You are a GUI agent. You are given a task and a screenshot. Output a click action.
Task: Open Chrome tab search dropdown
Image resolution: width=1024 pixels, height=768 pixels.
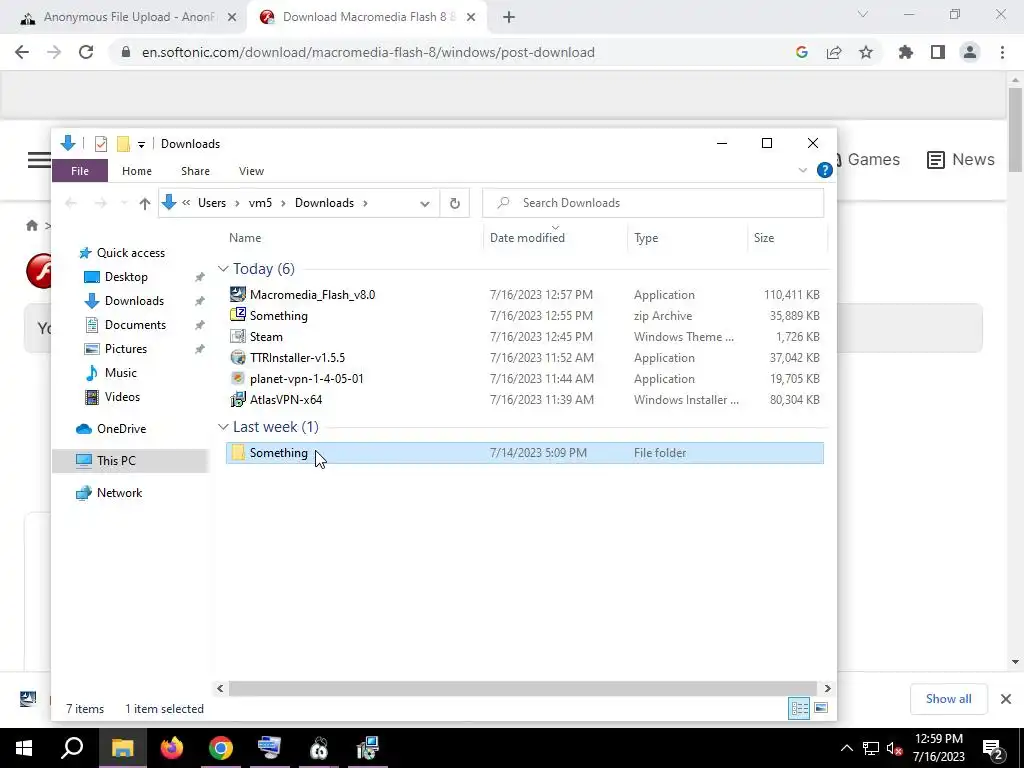[863, 14]
